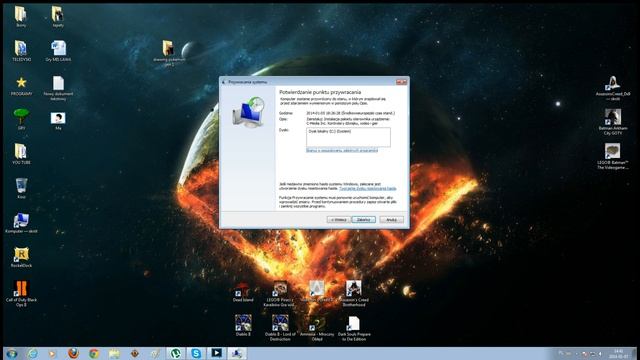Launch Diablo II Lord of Destruction
Viewport: 640px width, 360px height.
coord(280,327)
